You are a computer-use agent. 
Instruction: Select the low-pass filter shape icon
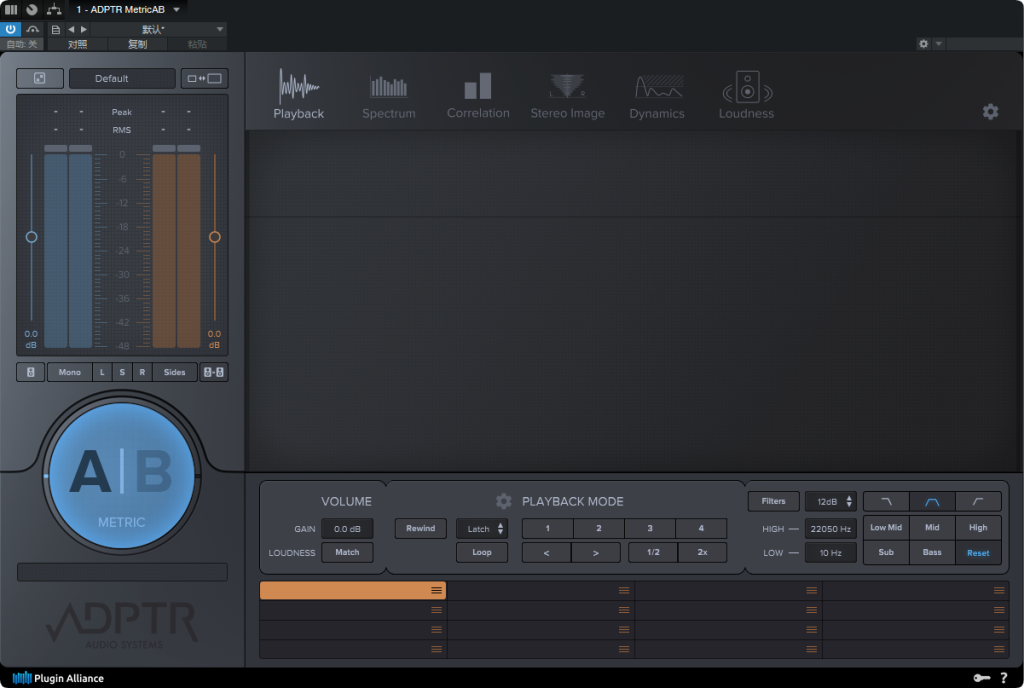pyautogui.click(x=886, y=501)
